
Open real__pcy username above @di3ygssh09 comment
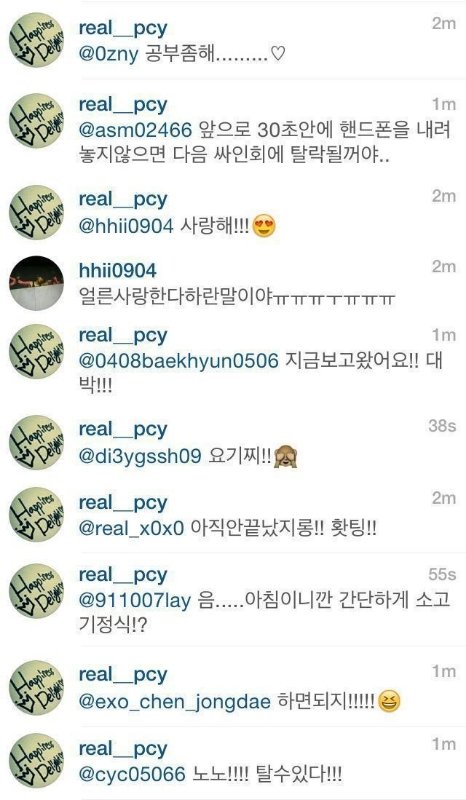click(123, 430)
